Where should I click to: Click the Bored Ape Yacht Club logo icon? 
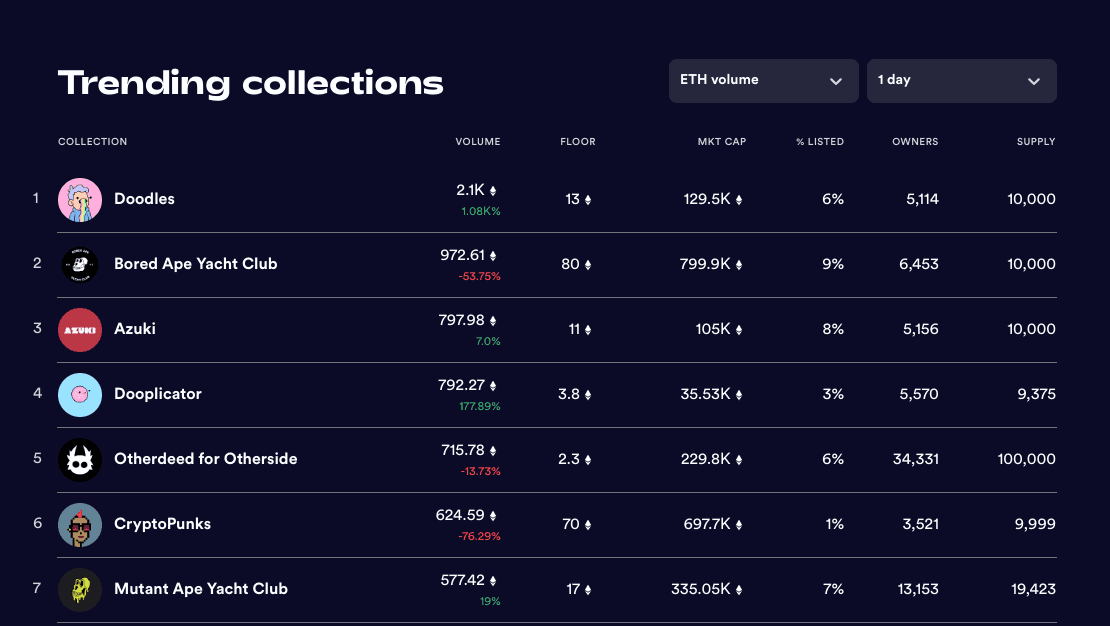point(80,265)
